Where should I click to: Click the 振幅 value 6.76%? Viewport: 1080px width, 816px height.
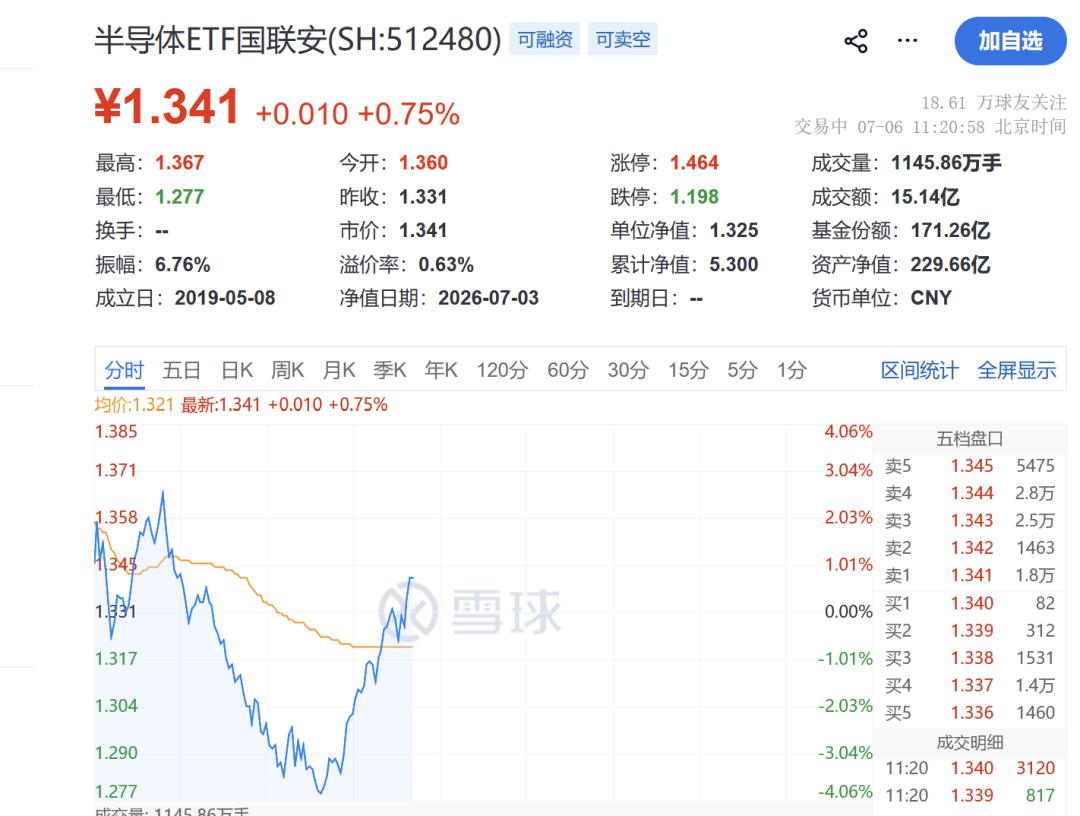(183, 264)
